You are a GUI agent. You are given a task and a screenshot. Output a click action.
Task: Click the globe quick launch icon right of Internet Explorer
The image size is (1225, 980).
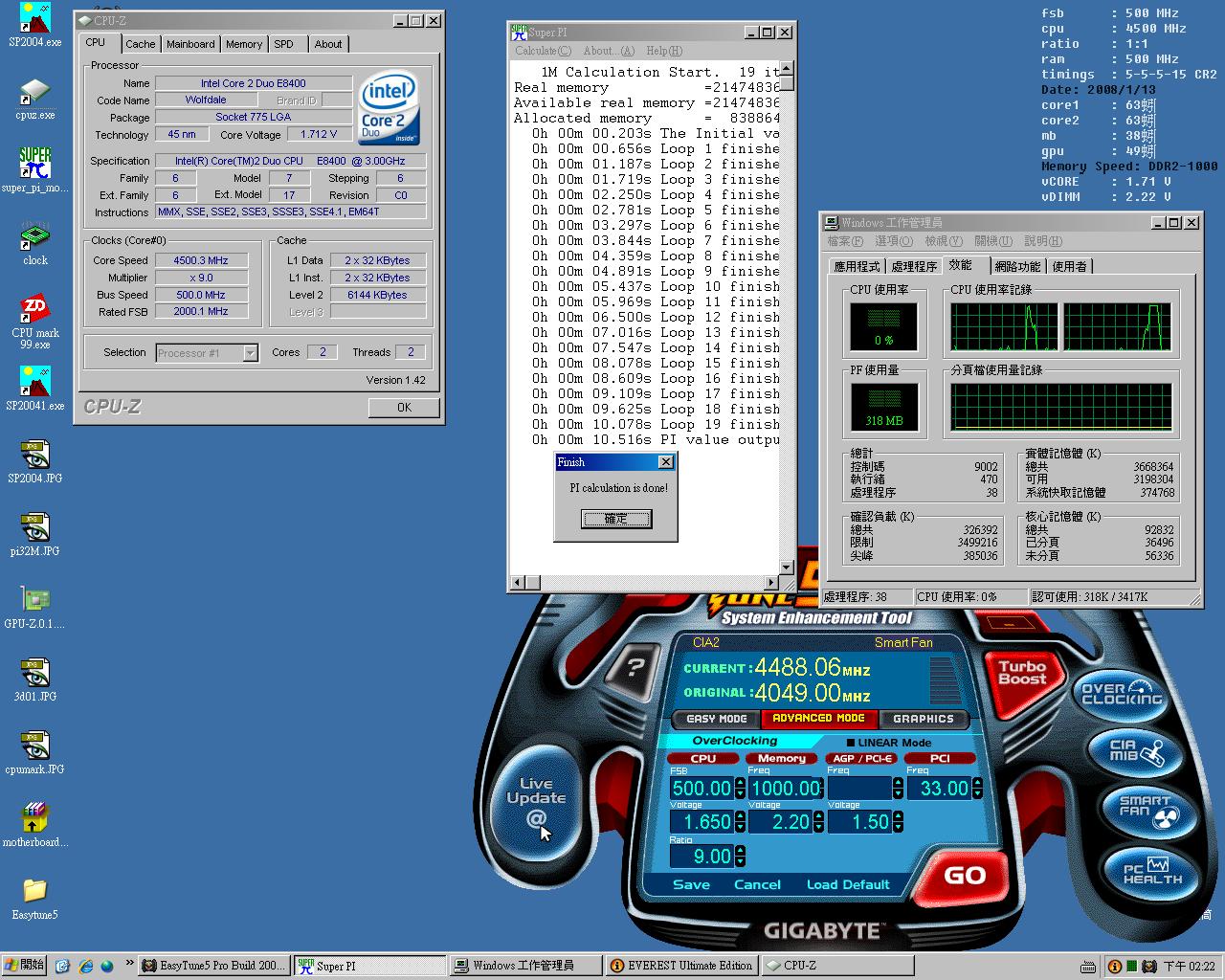coord(106,966)
